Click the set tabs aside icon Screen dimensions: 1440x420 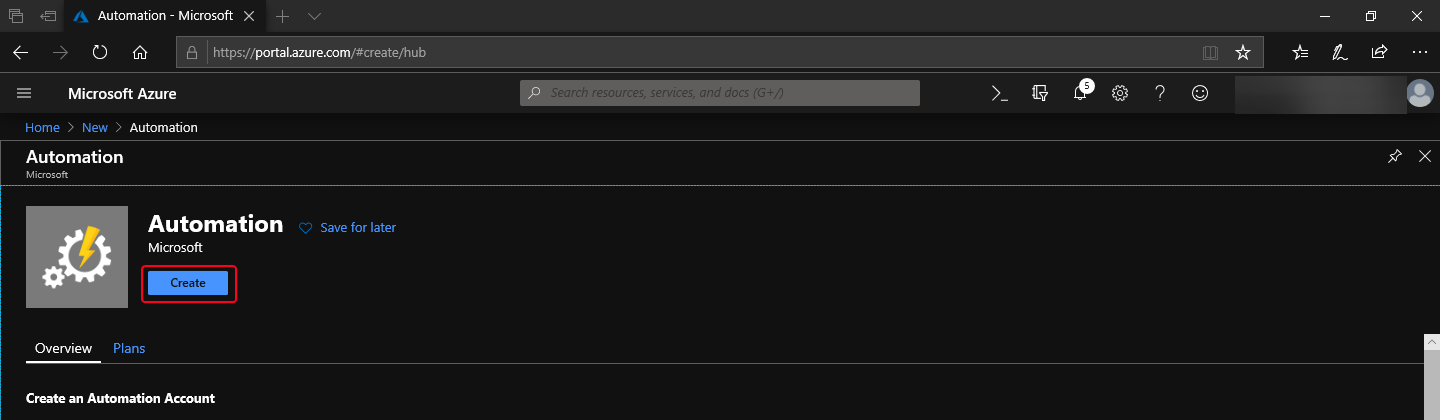(x=47, y=16)
